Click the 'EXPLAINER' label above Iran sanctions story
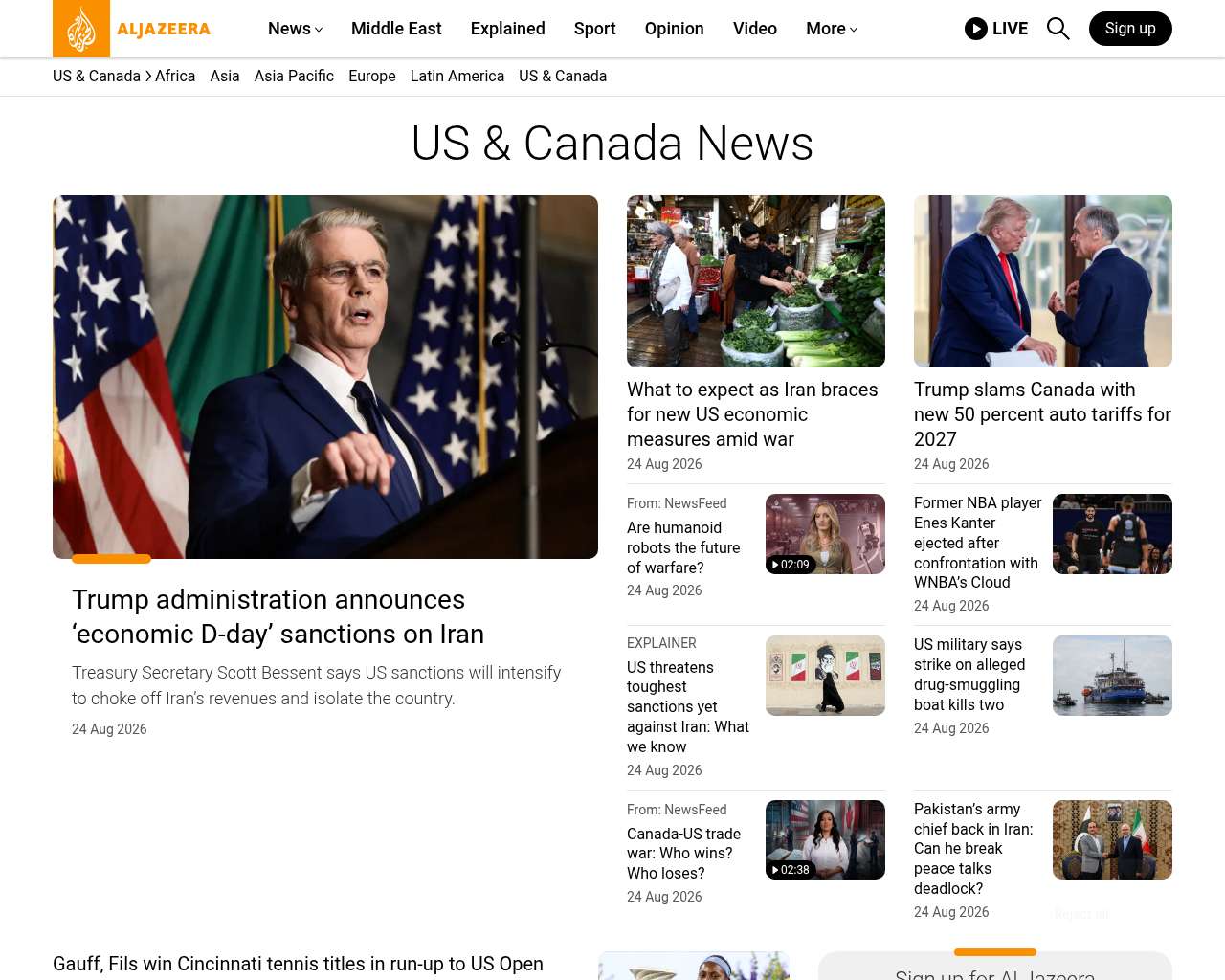The image size is (1225, 980). click(661, 643)
